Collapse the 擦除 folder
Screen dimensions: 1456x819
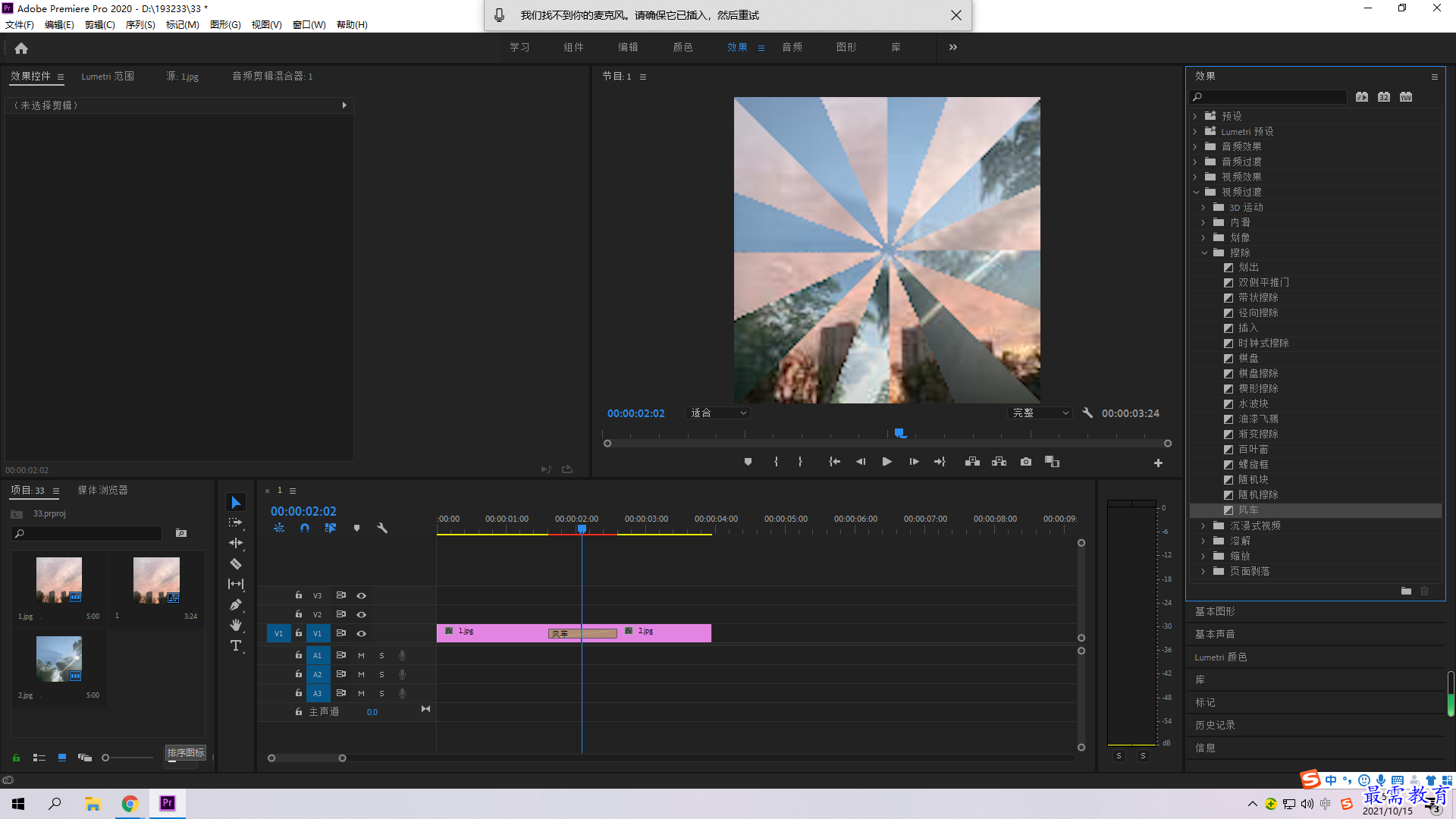pos(1204,253)
